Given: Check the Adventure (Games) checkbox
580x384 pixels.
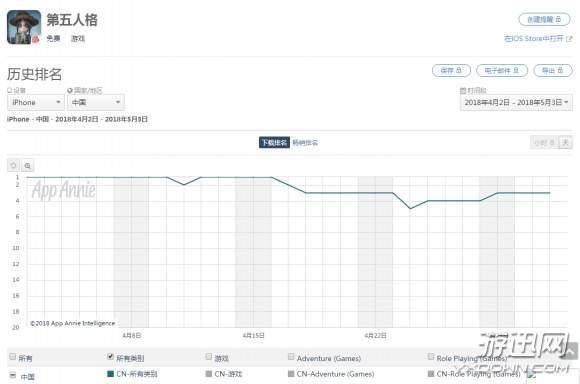Looking at the screenshot, I should coord(291,357).
